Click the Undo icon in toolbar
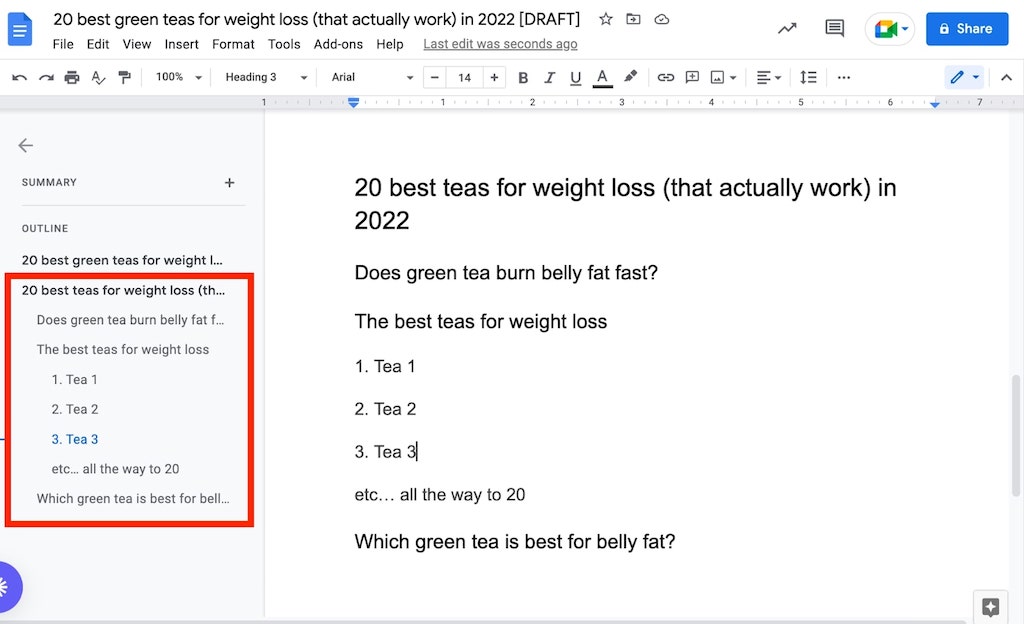This screenshot has height=624, width=1024. coord(20,77)
